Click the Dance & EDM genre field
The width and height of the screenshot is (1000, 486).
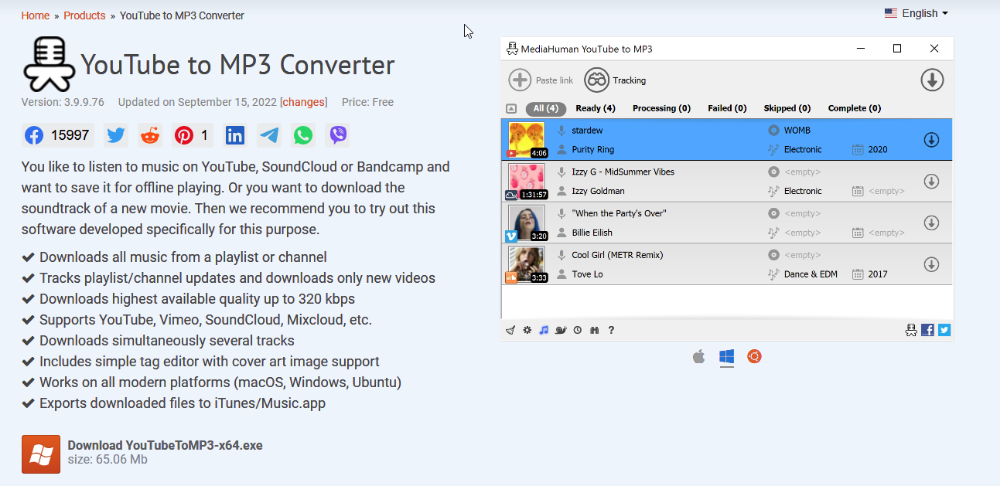pos(811,274)
